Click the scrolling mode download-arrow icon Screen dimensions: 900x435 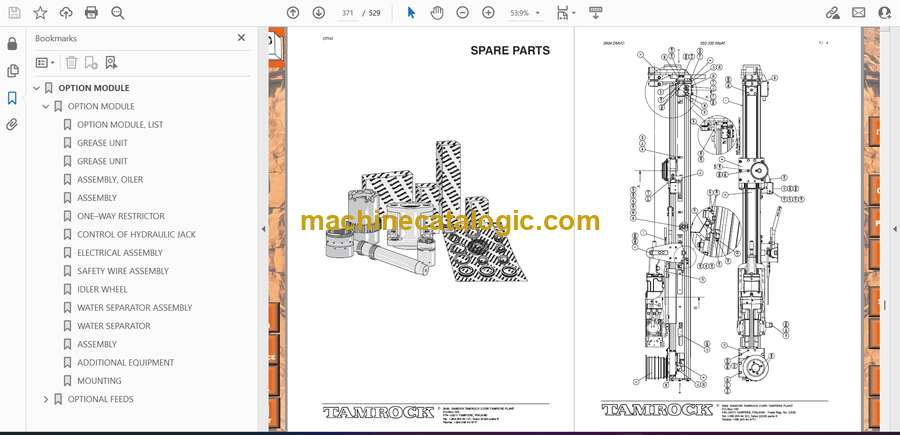(595, 13)
